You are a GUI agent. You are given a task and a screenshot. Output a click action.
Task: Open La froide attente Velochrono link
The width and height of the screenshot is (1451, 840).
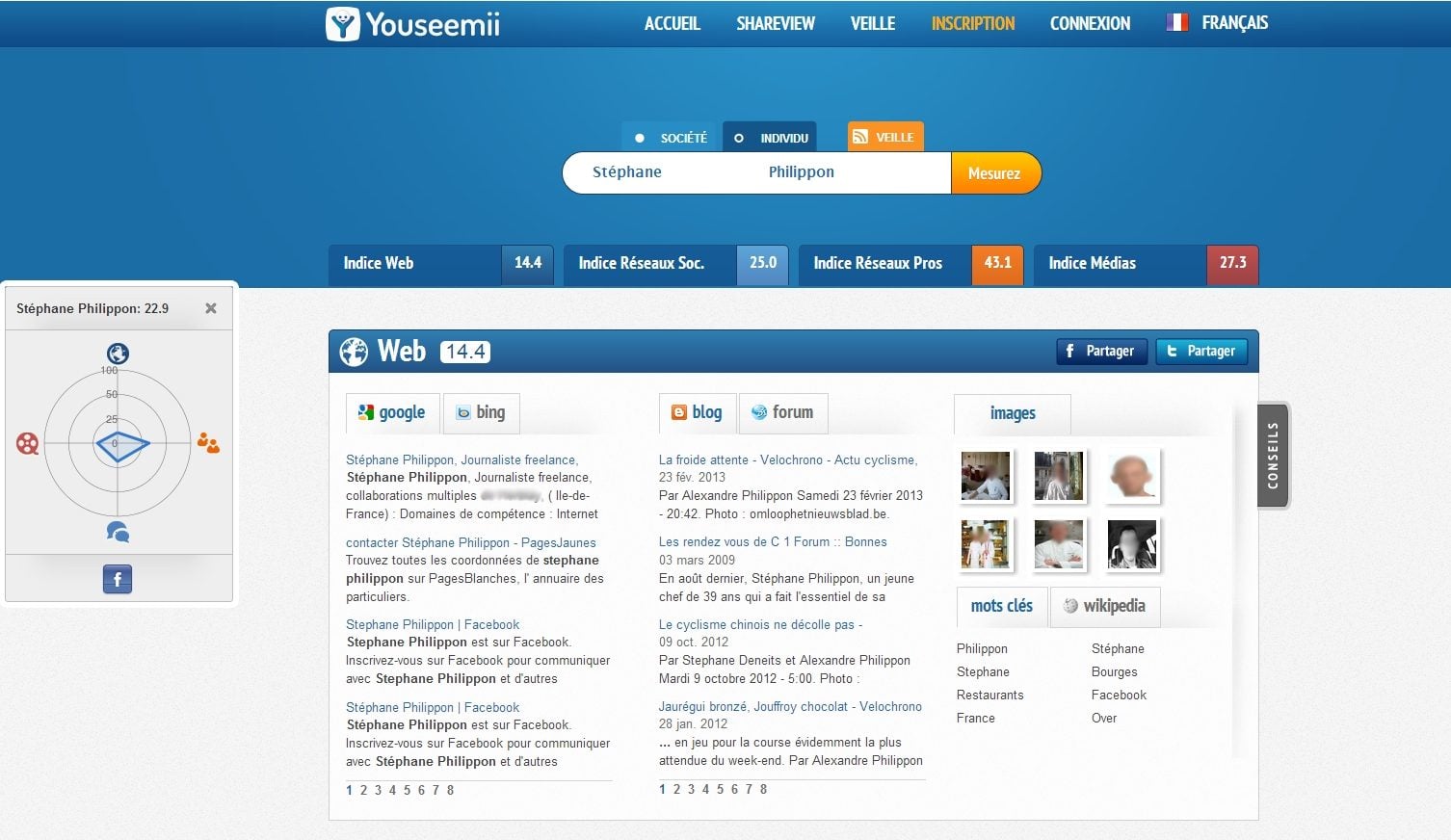pos(788,460)
